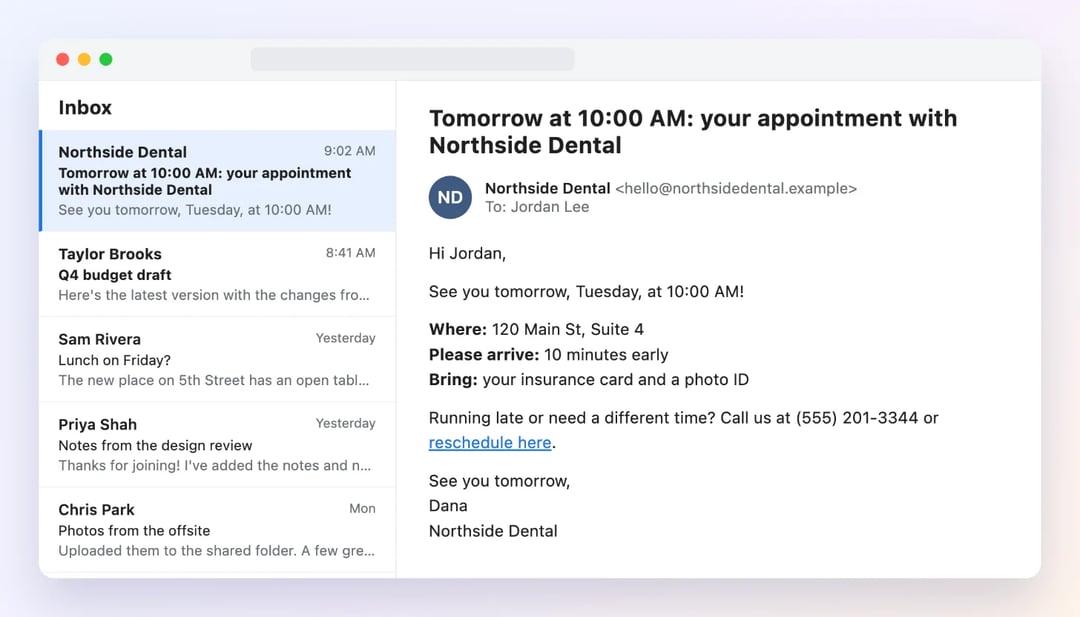This screenshot has width=1080, height=617.
Task: Open Chris Park Photos from the offsite email
Action: [218, 530]
